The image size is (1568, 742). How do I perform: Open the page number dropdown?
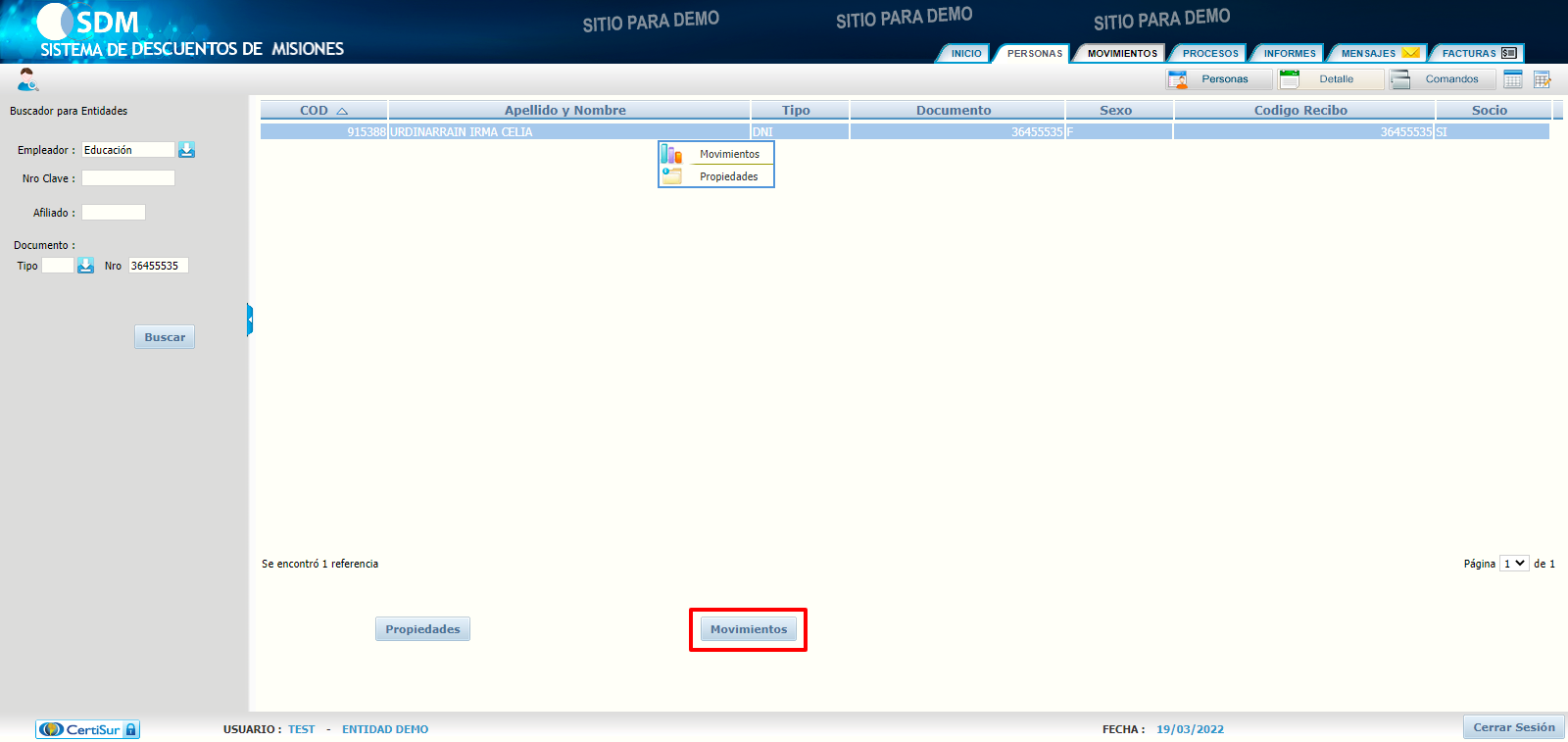tap(1514, 564)
